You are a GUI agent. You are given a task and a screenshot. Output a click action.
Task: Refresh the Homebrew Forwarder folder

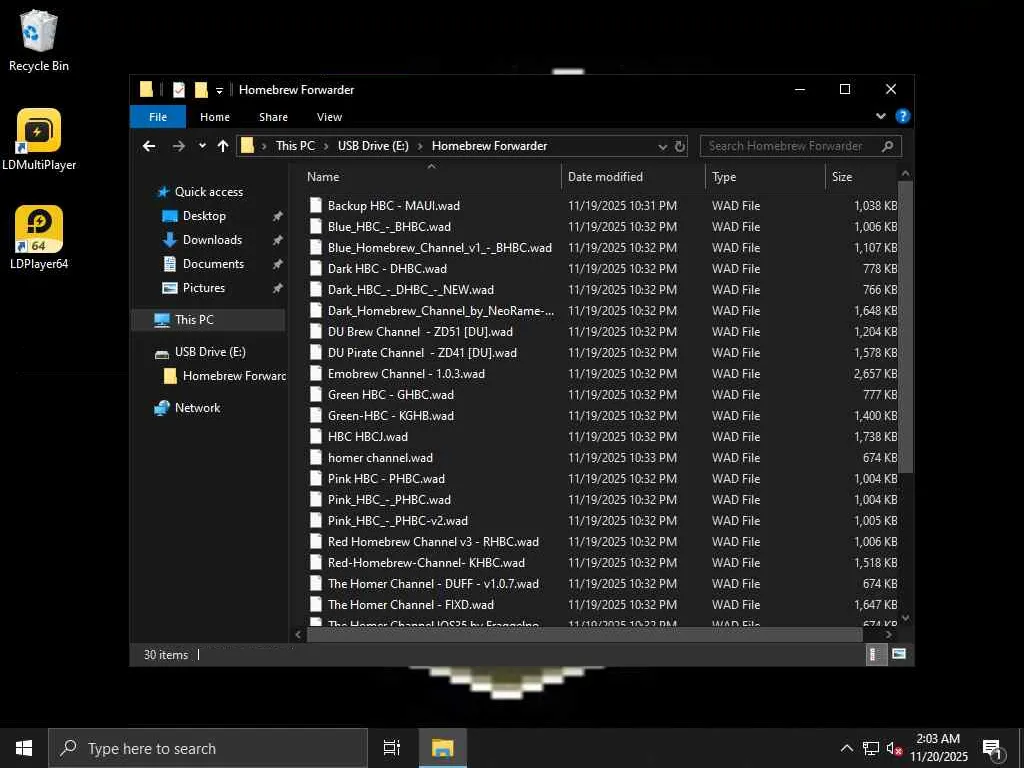click(680, 146)
